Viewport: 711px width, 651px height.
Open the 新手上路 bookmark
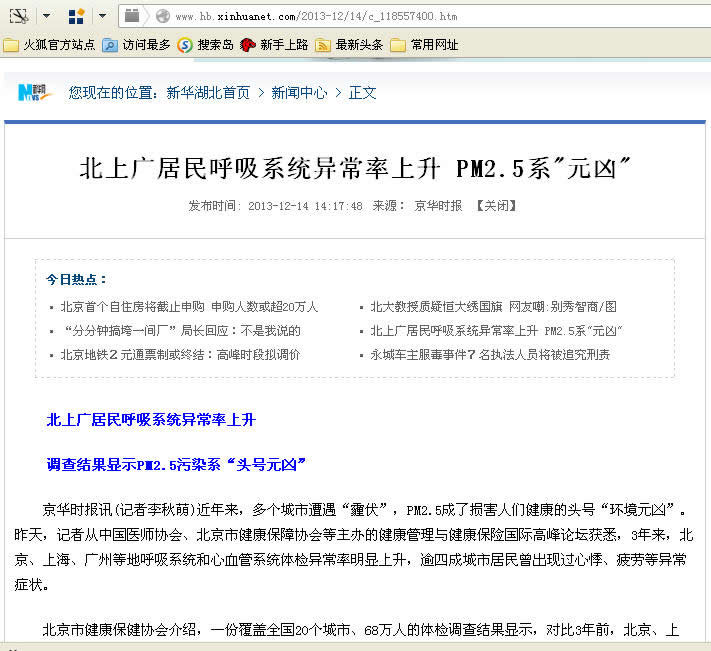(x=274, y=45)
